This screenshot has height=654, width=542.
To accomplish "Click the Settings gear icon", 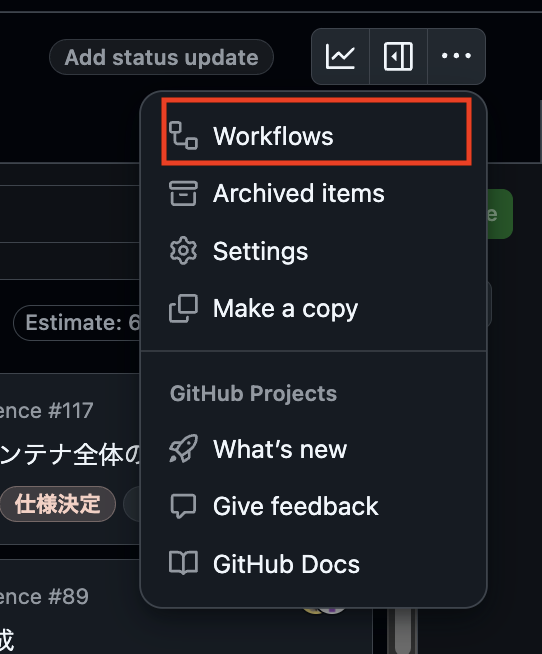I will click(183, 251).
